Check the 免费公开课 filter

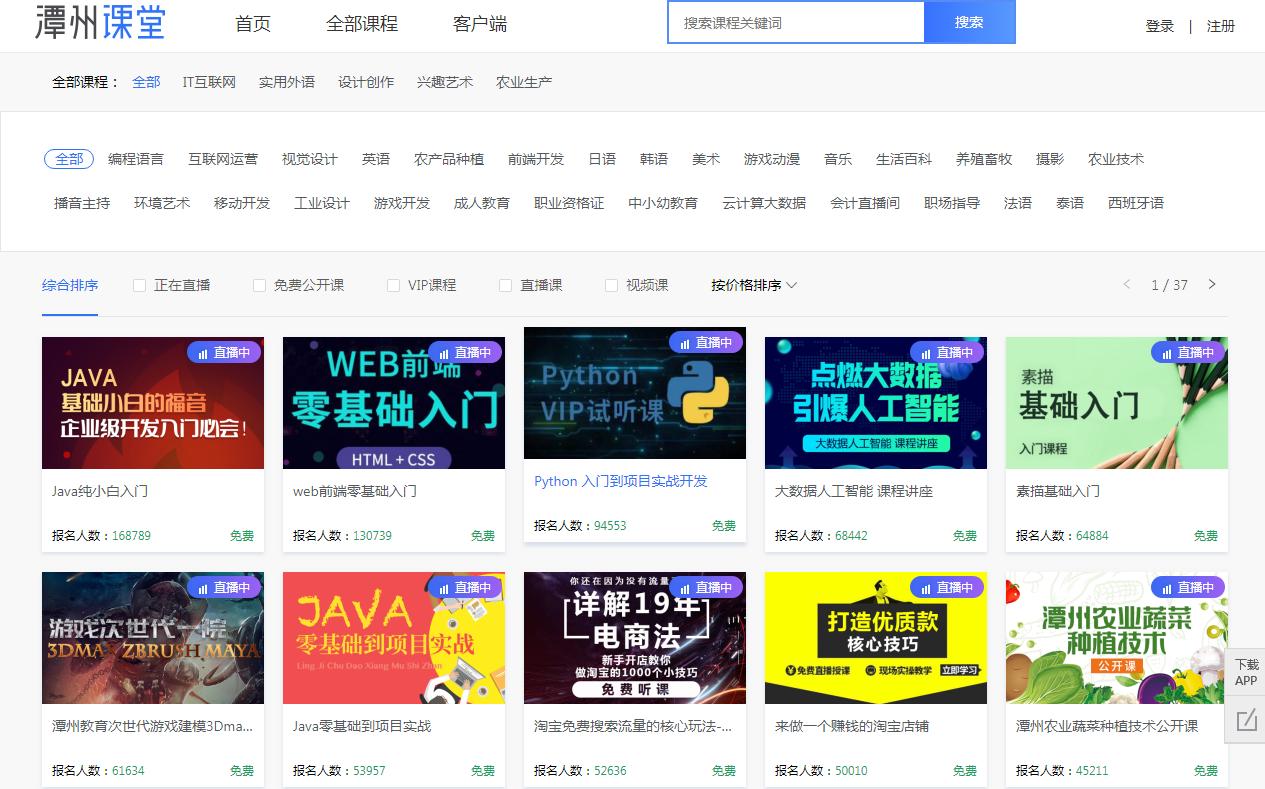[259, 285]
